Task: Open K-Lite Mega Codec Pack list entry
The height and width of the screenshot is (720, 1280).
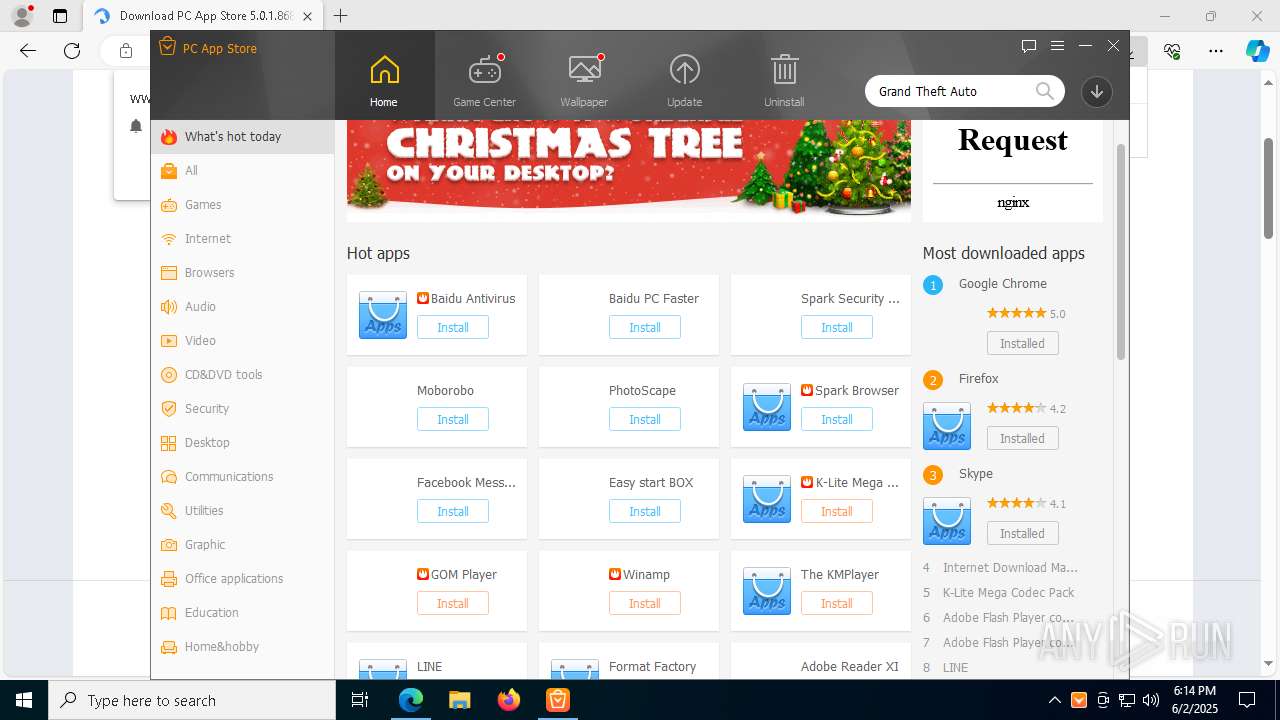Action: pyautogui.click(x=1008, y=593)
